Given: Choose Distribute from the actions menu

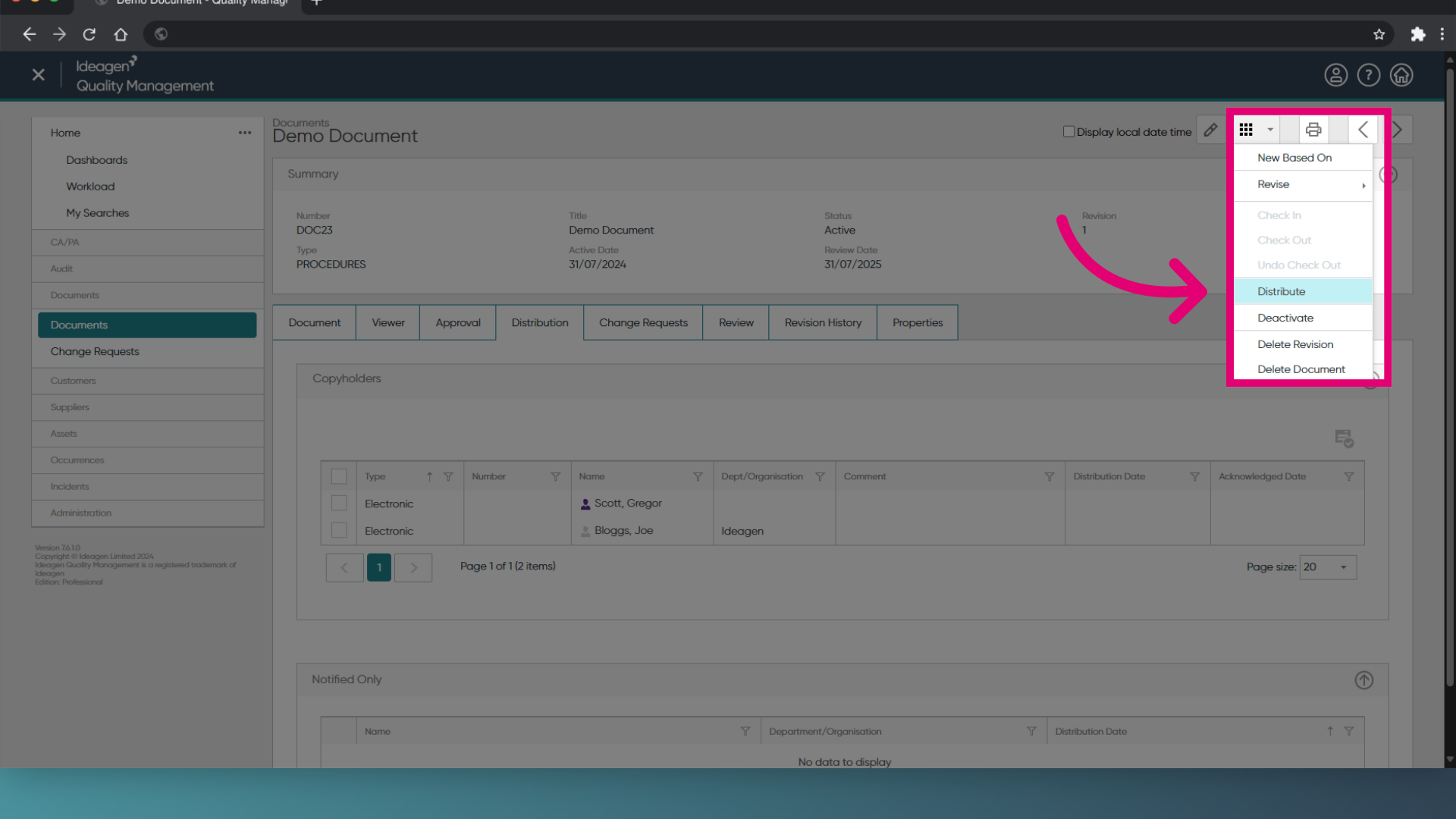Looking at the screenshot, I should (x=1303, y=292).
